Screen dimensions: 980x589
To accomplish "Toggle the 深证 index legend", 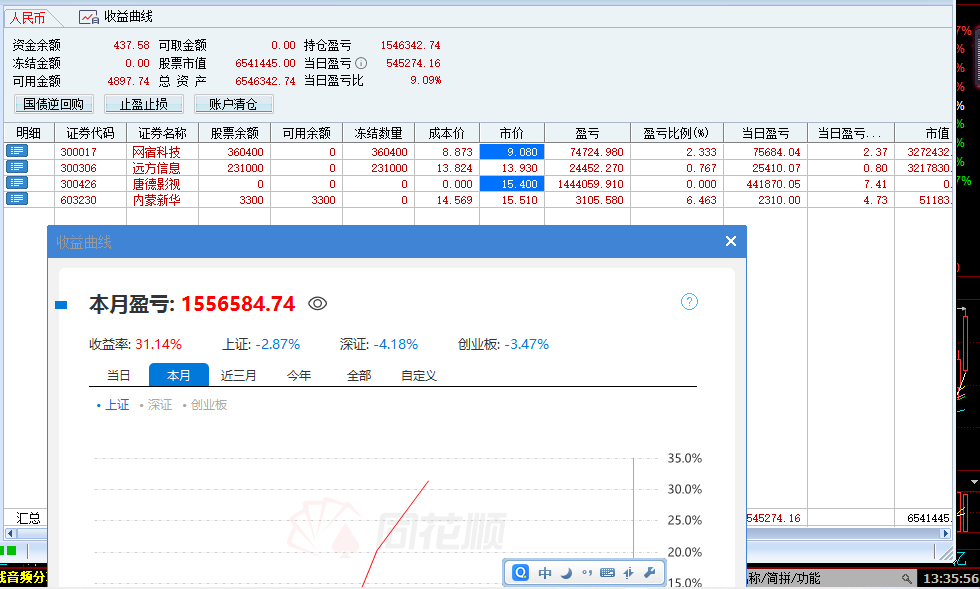I will click(x=159, y=405).
